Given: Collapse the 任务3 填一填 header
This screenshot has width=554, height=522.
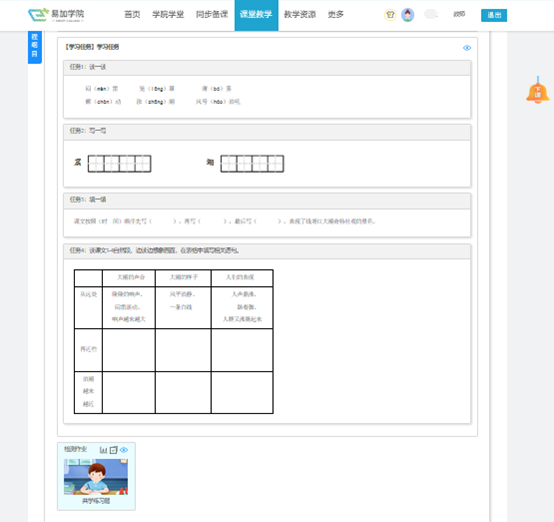Looking at the screenshot, I should click(x=267, y=200).
